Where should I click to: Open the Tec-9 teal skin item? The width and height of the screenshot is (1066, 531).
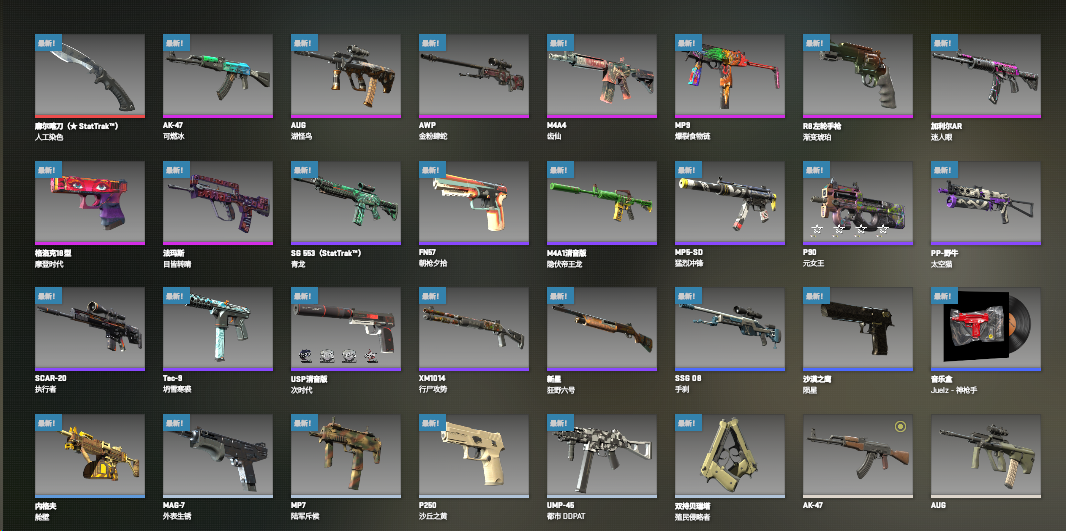point(218,329)
